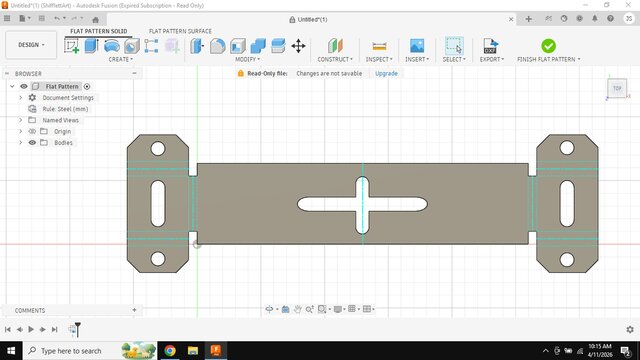Click the Undo arrow
This screenshot has width=640, height=360.
[57, 18]
